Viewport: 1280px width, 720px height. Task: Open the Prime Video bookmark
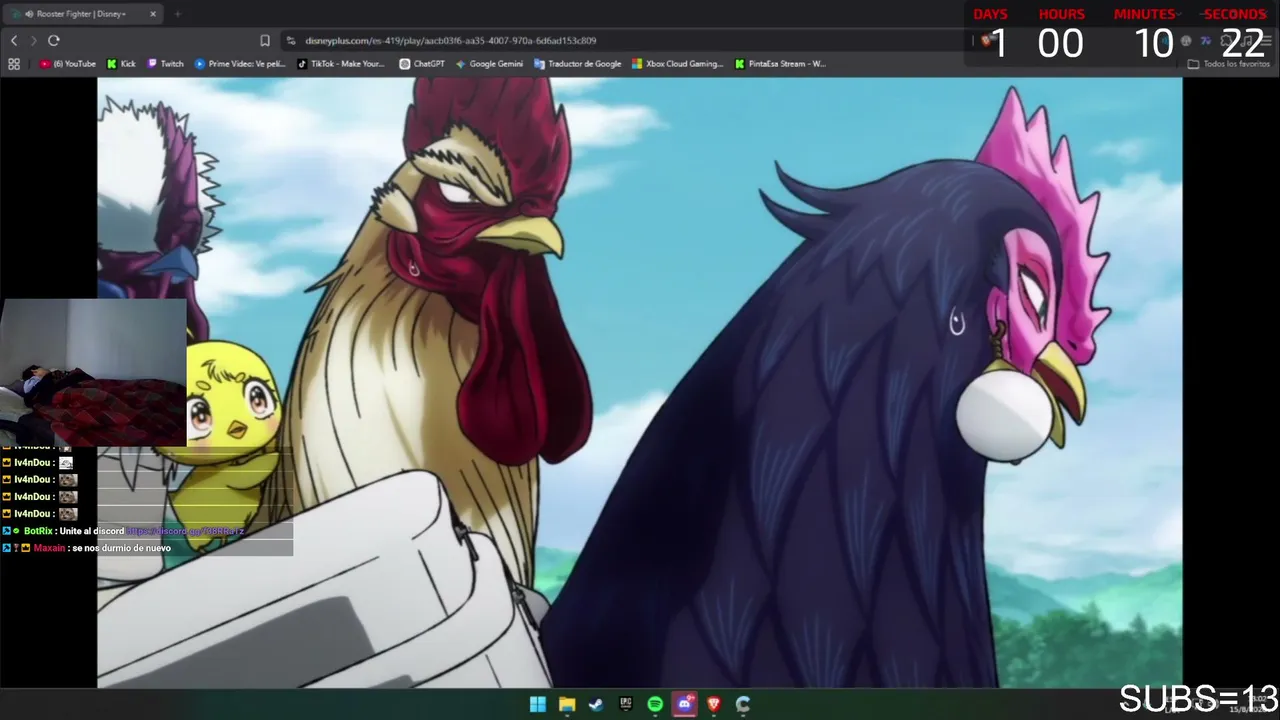(x=240, y=64)
